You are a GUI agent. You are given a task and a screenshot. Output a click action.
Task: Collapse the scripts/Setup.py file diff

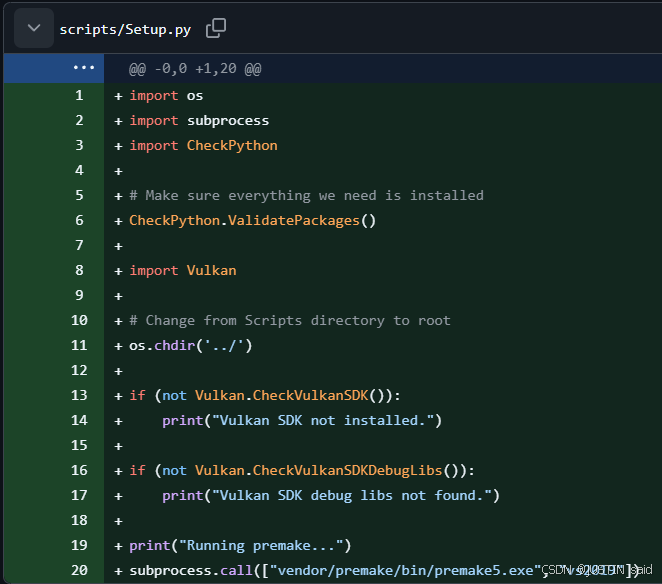pos(33,28)
